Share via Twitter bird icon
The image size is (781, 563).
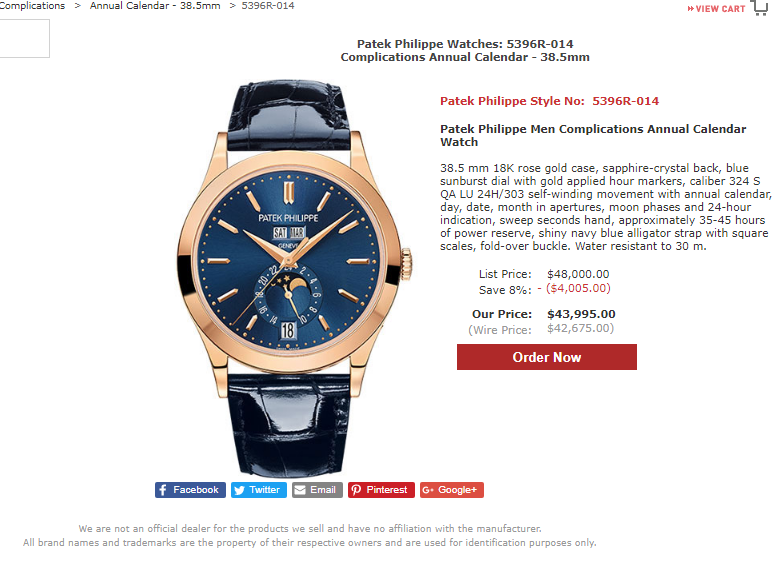pyautogui.click(x=240, y=490)
